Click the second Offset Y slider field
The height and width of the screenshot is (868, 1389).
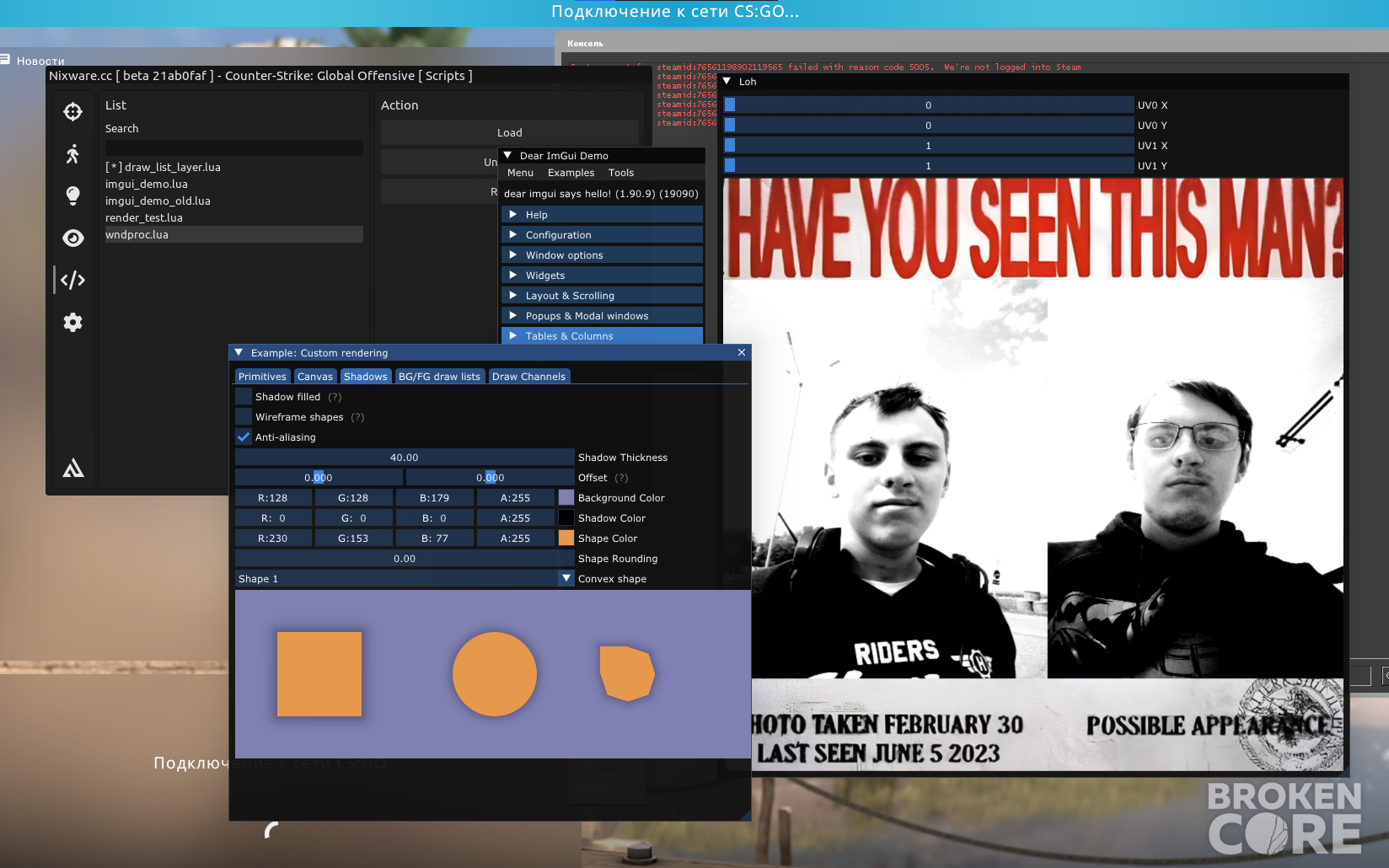pyautogui.click(x=491, y=478)
